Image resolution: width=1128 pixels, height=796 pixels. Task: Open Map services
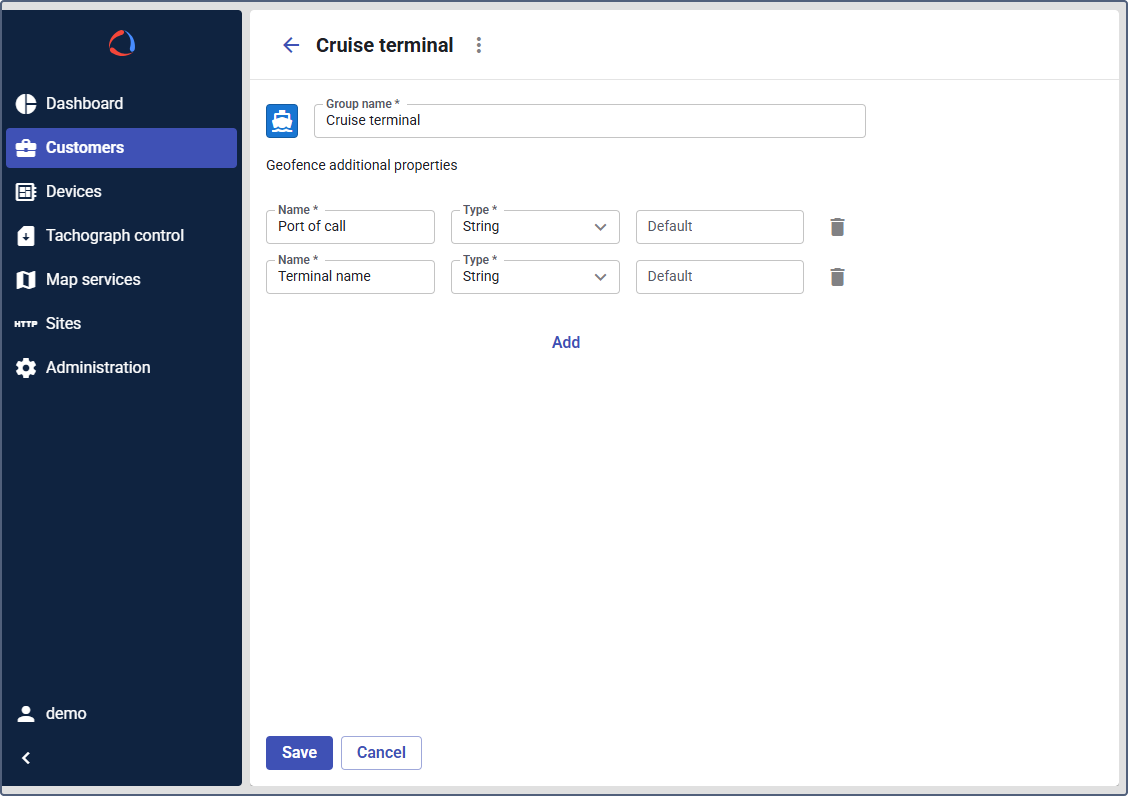click(93, 280)
